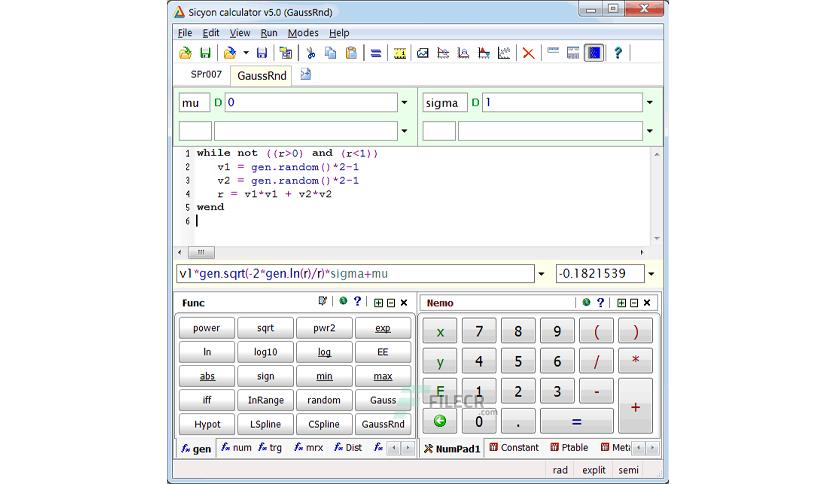Click the power function button

tap(206, 328)
